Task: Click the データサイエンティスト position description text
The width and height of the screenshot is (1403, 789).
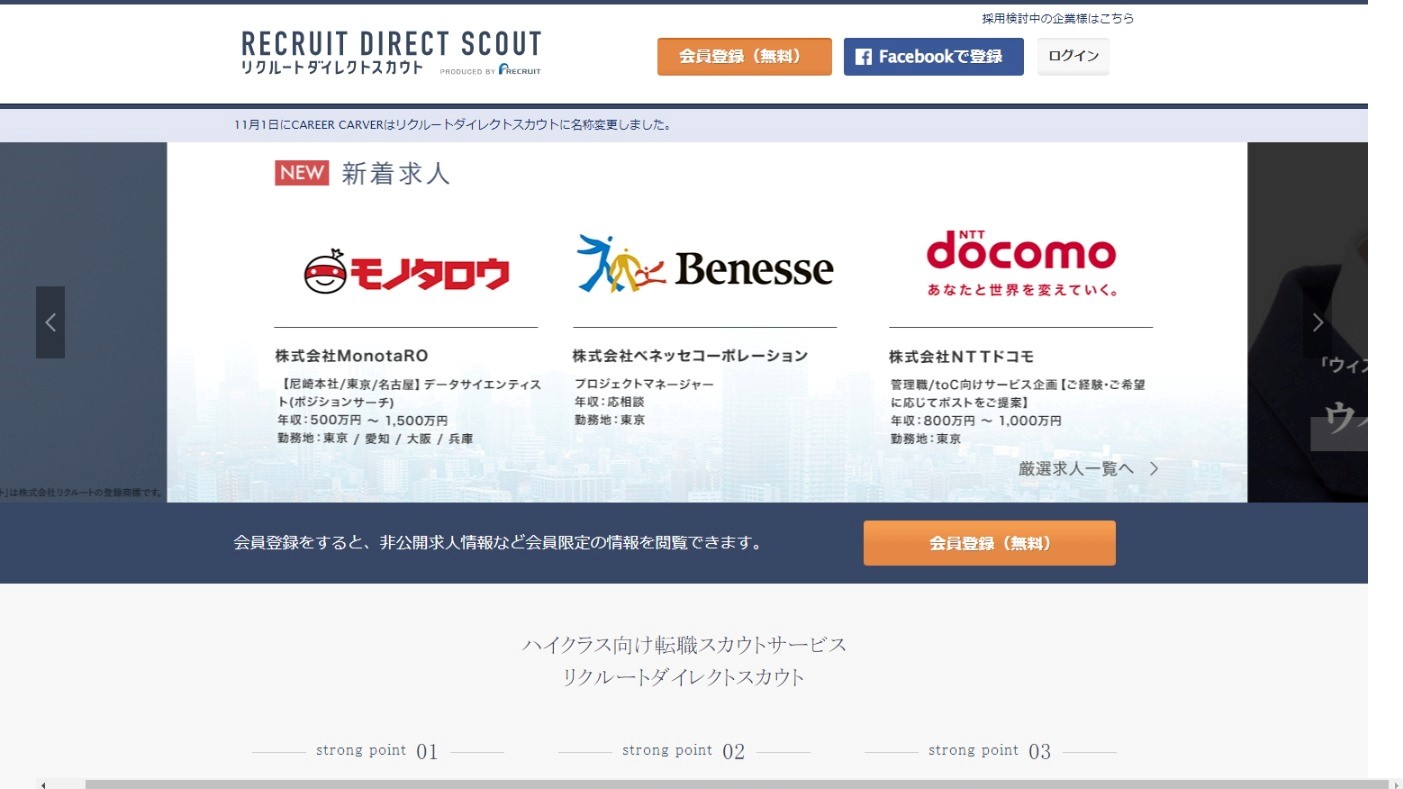Action: [409, 393]
